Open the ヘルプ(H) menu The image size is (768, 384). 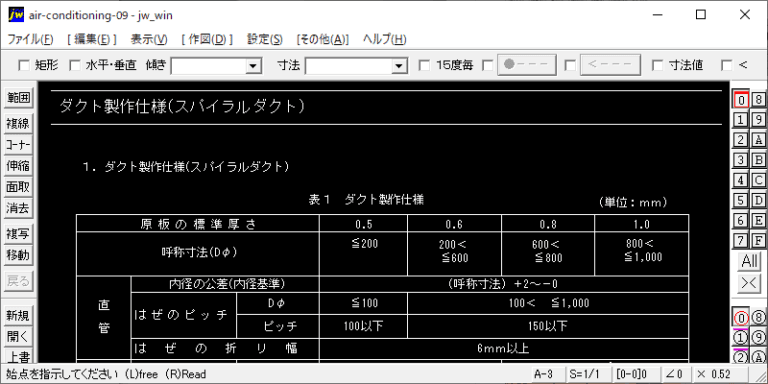tap(384, 40)
